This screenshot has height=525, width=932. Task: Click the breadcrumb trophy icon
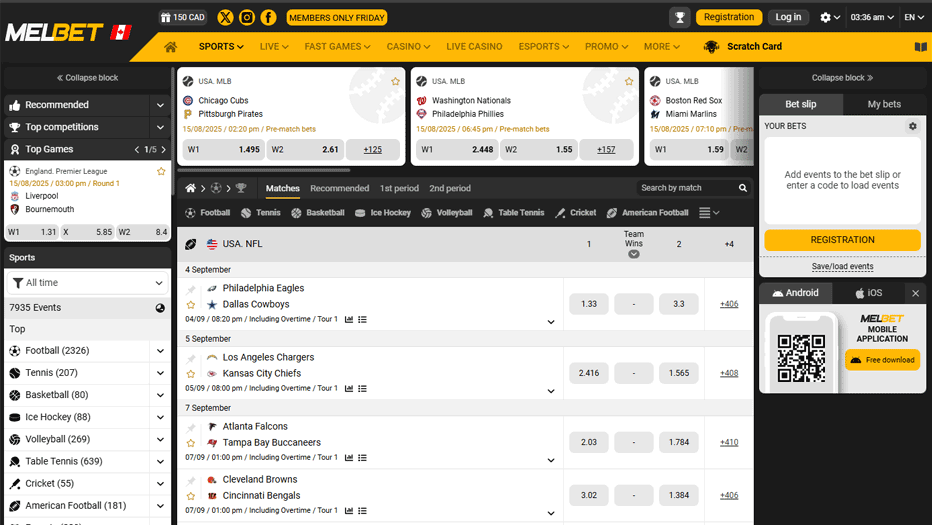pyautogui.click(x=241, y=188)
